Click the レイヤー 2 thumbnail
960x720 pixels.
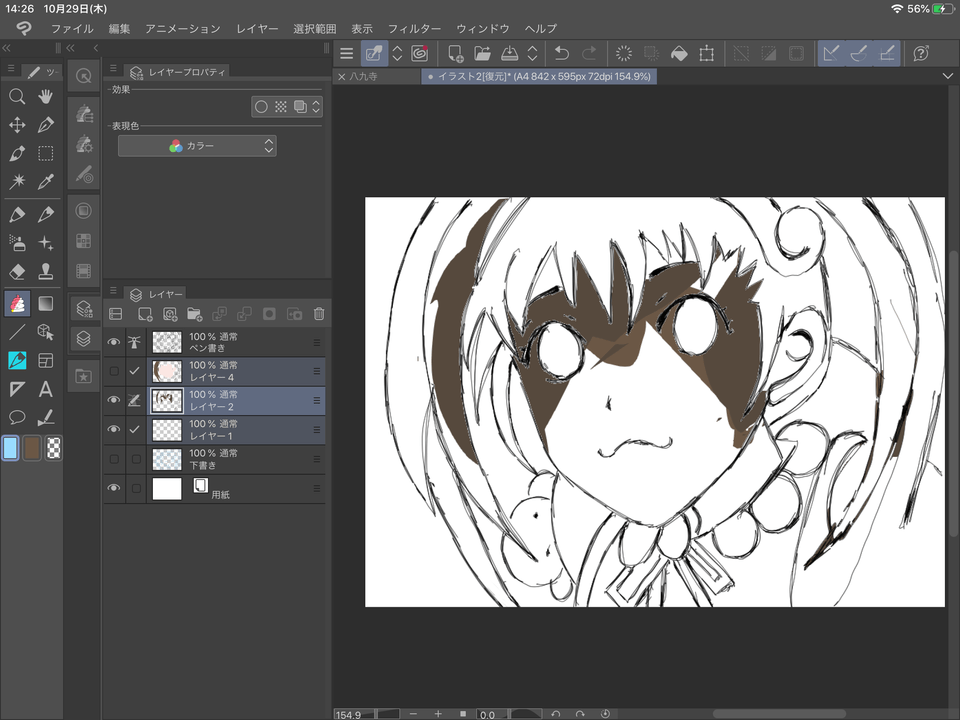click(166, 400)
